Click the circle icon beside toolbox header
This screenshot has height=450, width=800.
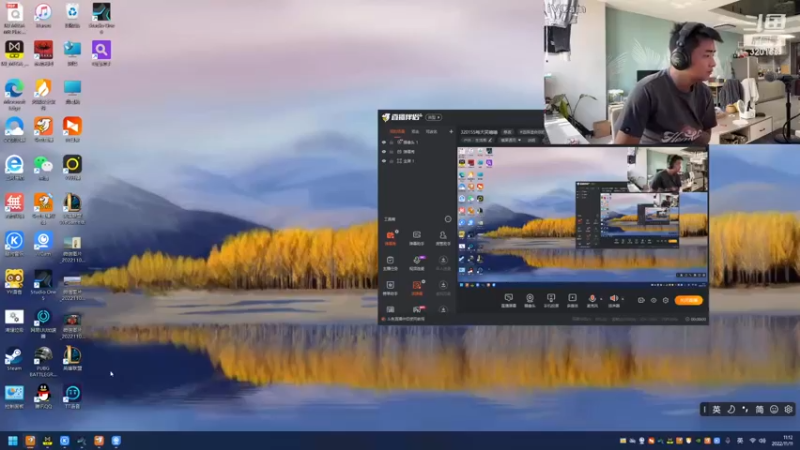447,219
